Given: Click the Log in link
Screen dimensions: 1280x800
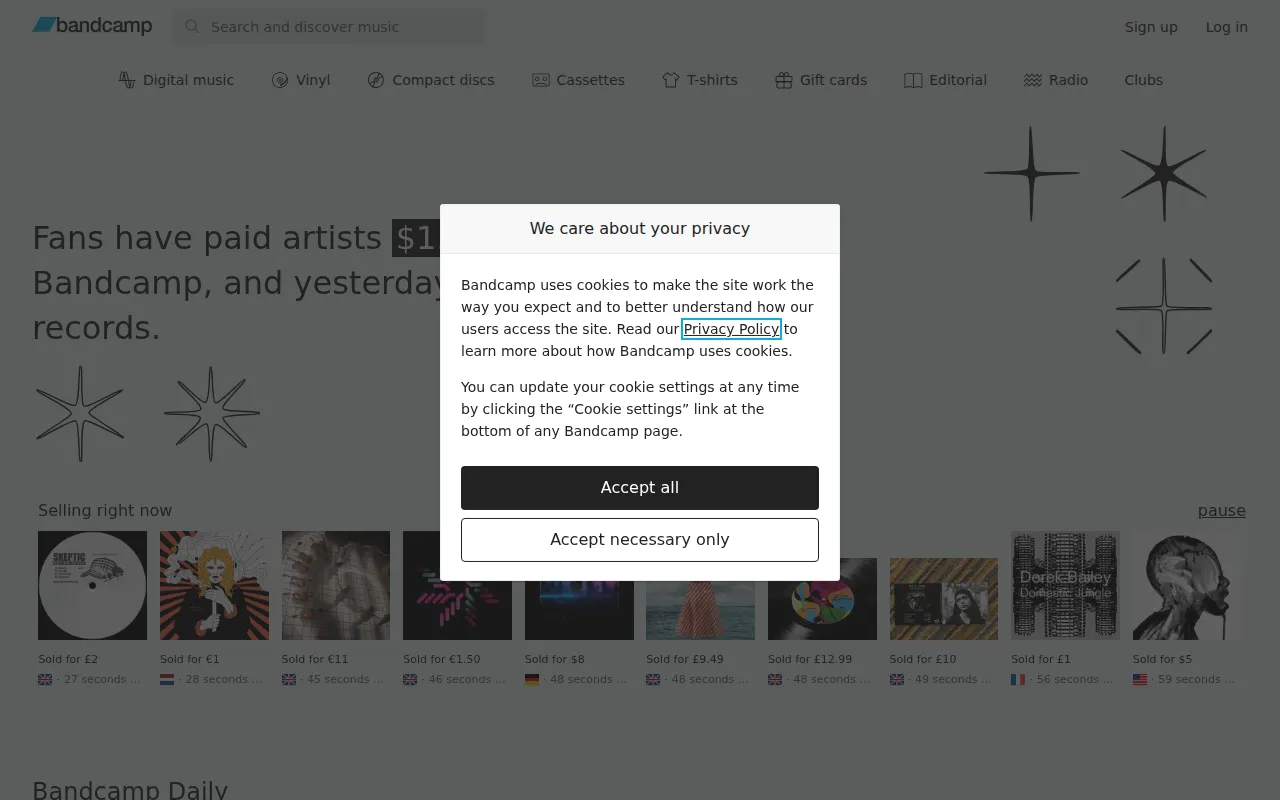Looking at the screenshot, I should [x=1226, y=27].
